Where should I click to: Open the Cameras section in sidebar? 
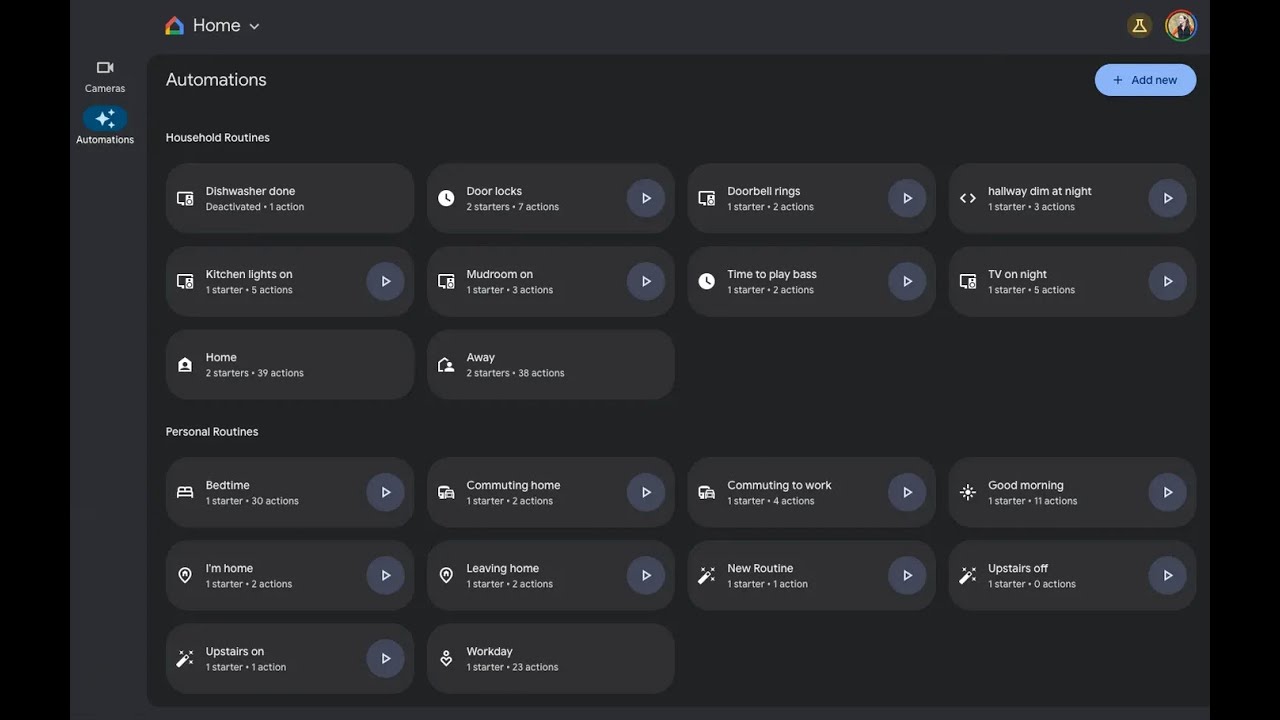pos(105,75)
